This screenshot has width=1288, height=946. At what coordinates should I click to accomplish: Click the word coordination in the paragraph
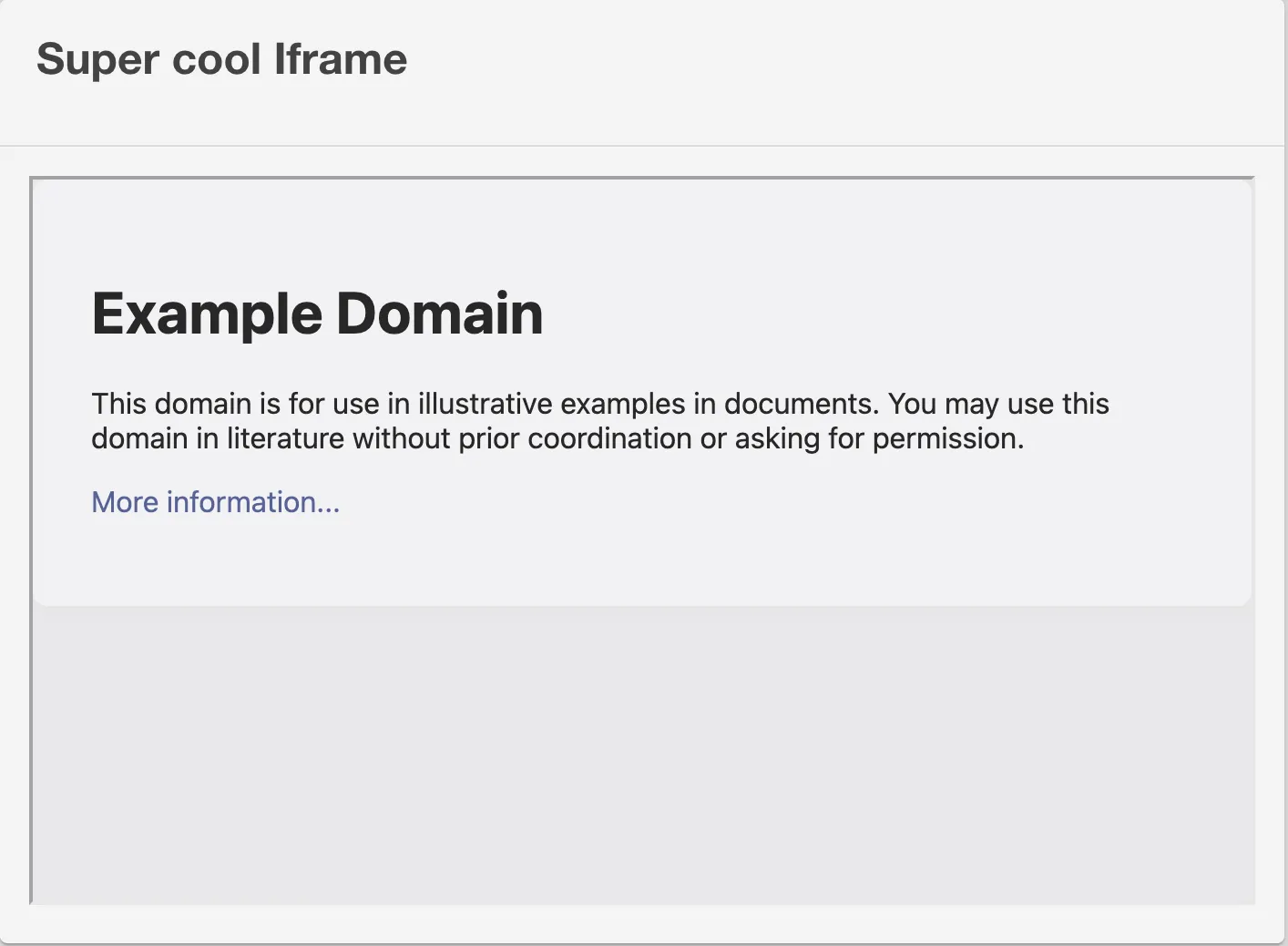[x=609, y=439]
